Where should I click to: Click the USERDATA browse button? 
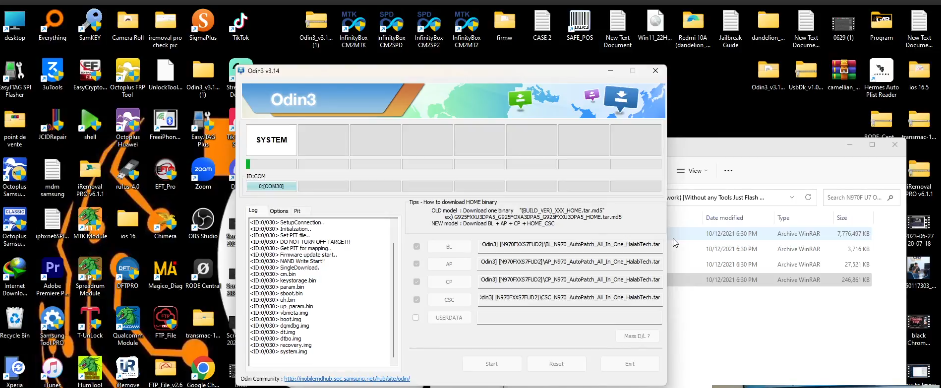coord(449,317)
